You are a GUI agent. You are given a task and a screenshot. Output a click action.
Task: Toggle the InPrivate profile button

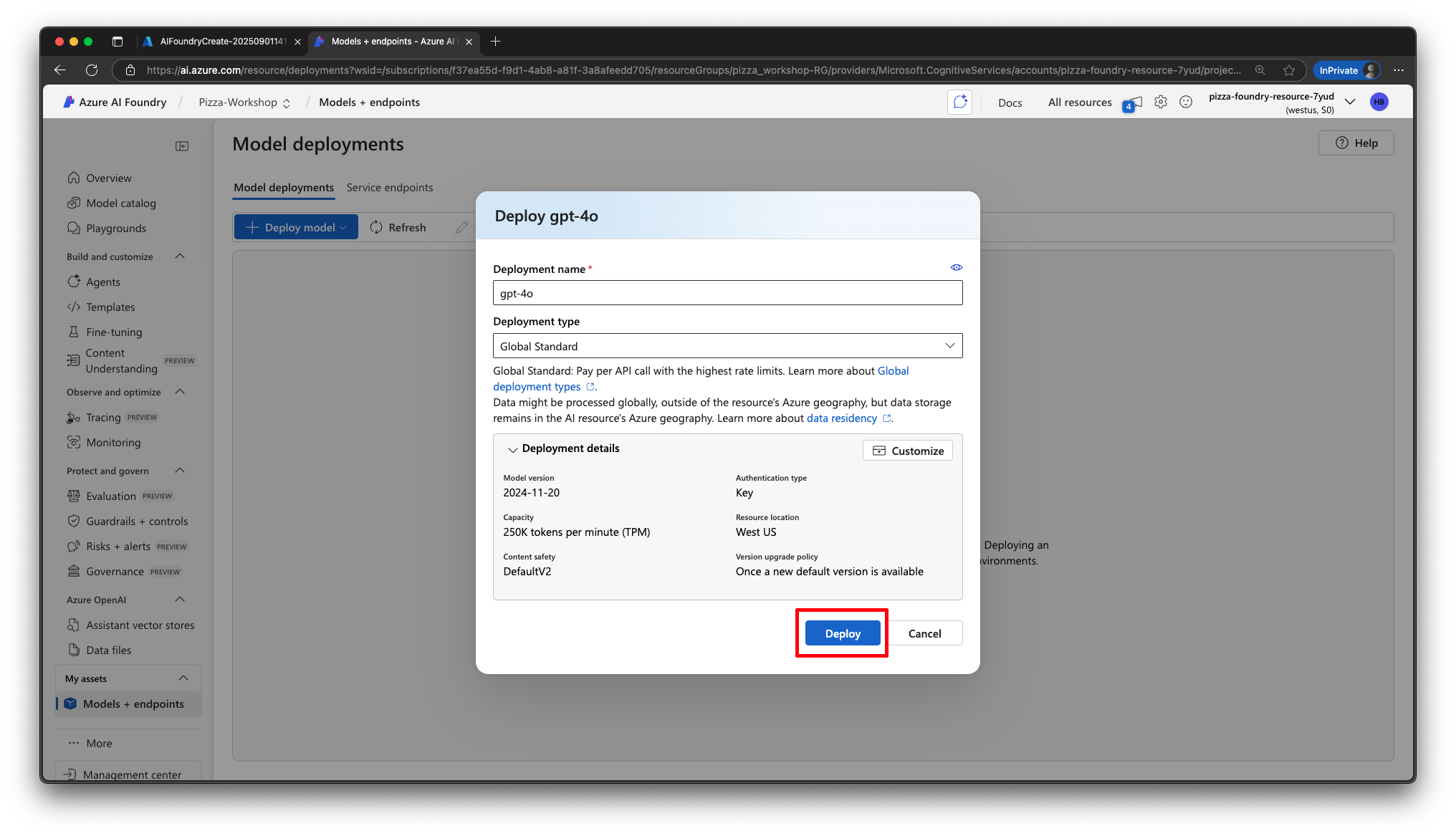tap(1346, 70)
